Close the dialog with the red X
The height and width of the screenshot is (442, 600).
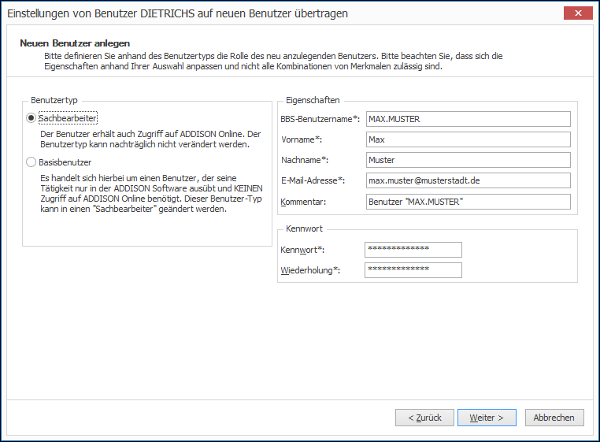[578, 13]
